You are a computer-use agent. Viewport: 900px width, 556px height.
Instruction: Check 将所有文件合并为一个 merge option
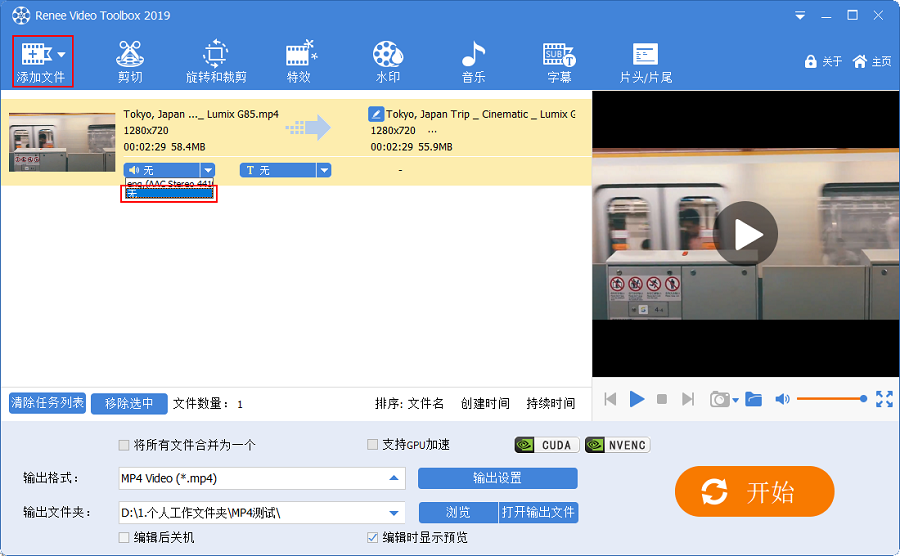point(123,445)
